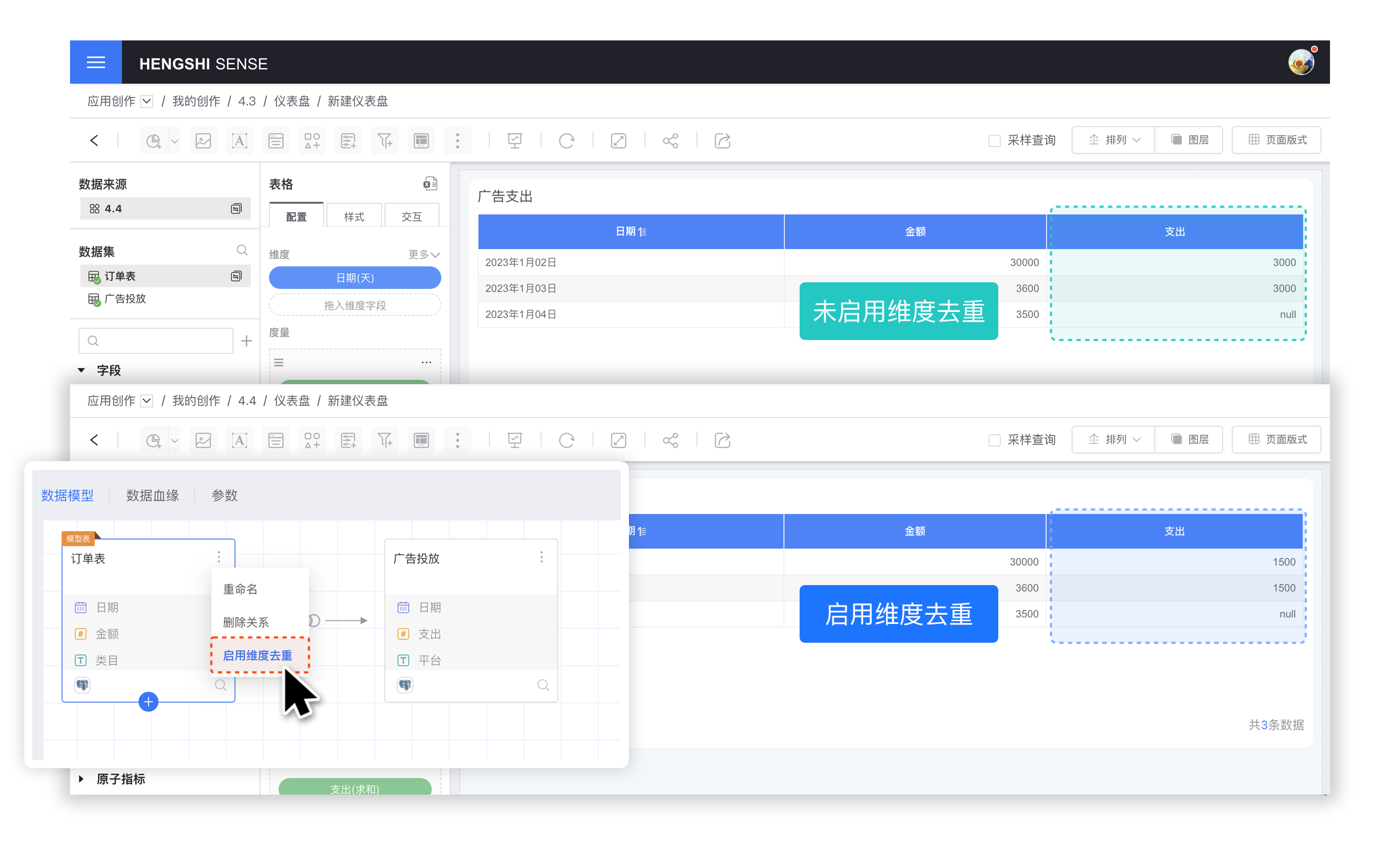Select 订单表 dataset
1400x862 pixels.
coord(165,276)
